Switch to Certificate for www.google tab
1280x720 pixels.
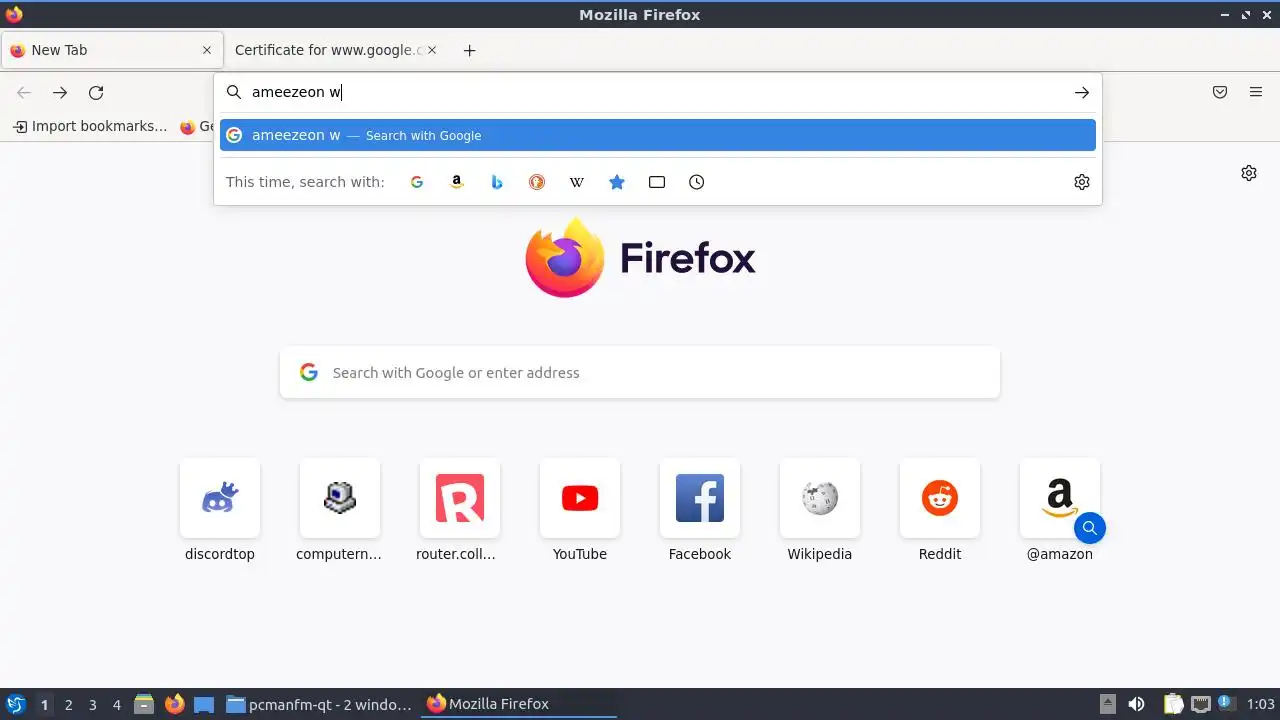tap(328, 50)
